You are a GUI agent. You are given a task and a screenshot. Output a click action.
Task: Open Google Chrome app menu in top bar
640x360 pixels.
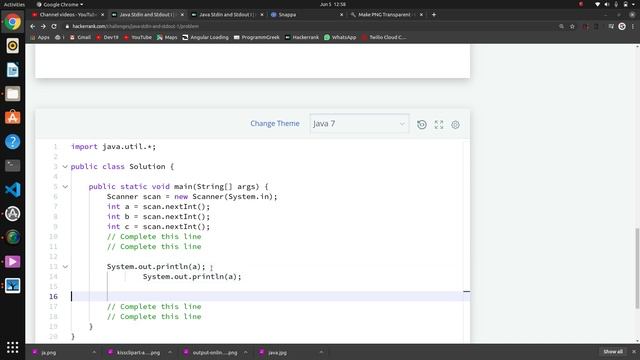tap(60, 4)
